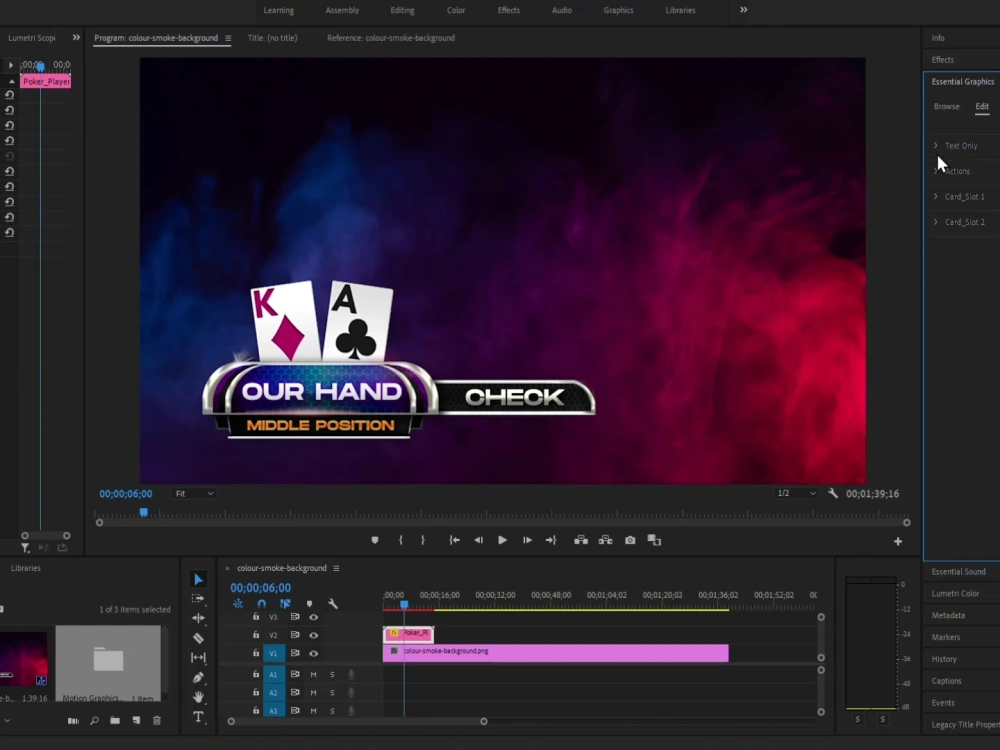Switch to the Color workspace
The image size is (1000, 750).
[x=456, y=10]
